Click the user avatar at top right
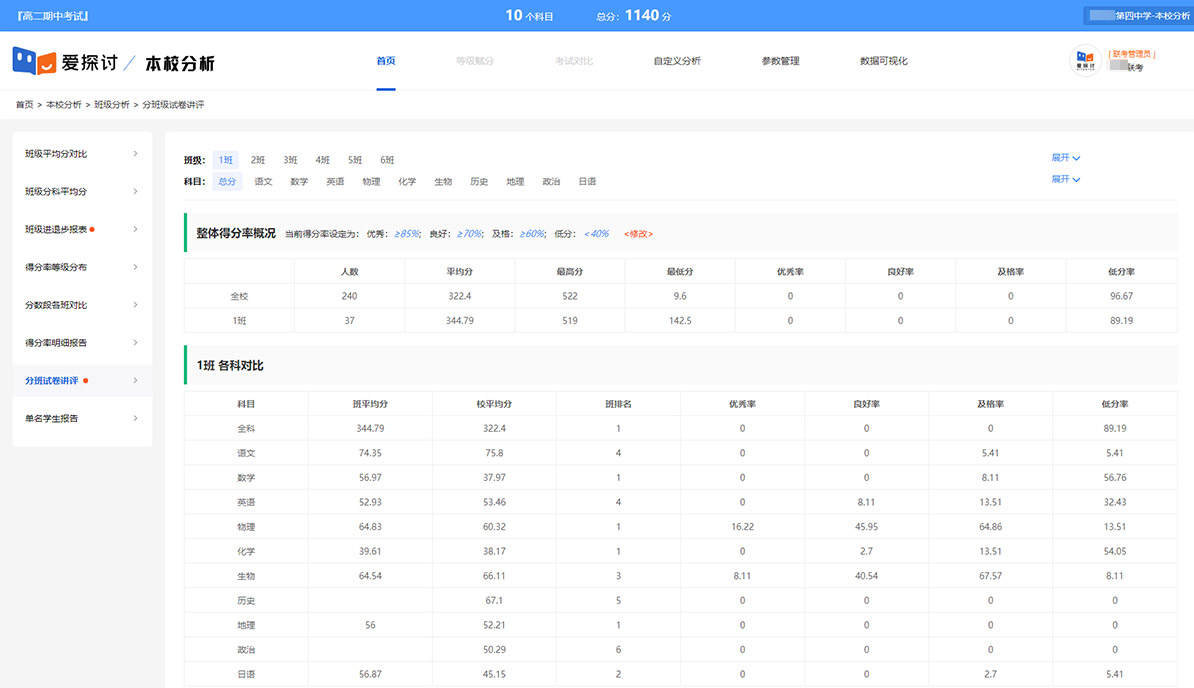Screen dimensions: 1194x688 tap(1085, 61)
